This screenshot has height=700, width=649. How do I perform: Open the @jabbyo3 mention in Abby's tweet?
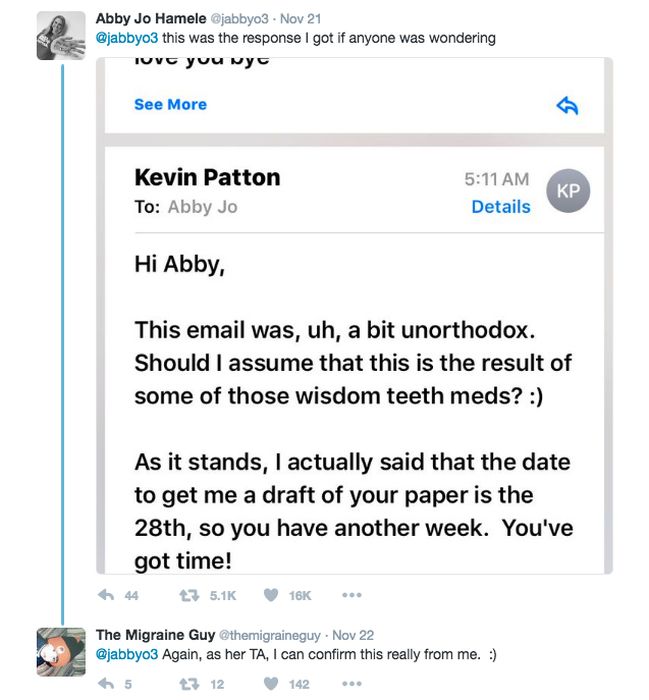pos(127,38)
